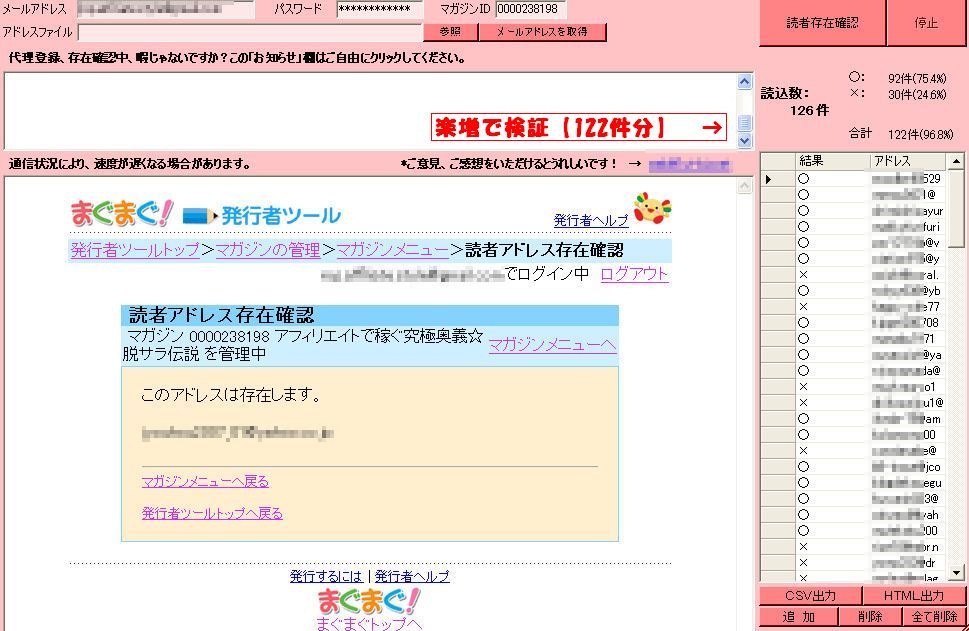Click the まぐまぐ! logo at page top

click(122, 214)
